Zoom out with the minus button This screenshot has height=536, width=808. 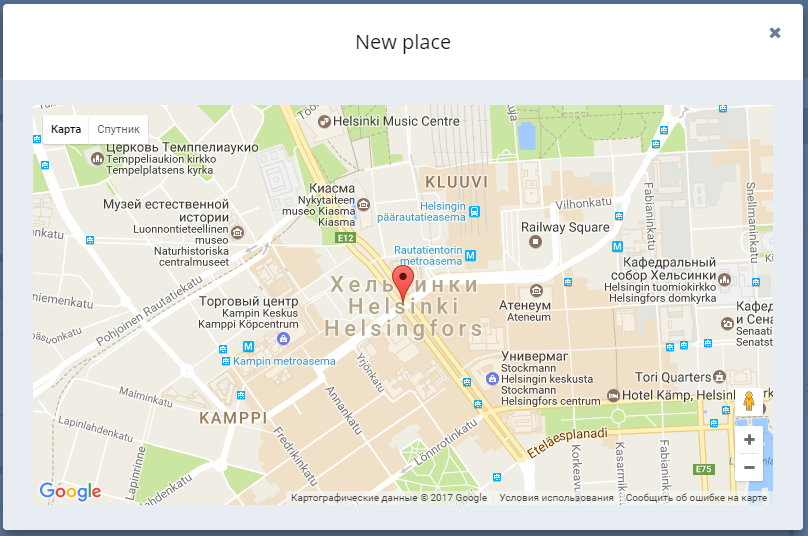point(749,467)
